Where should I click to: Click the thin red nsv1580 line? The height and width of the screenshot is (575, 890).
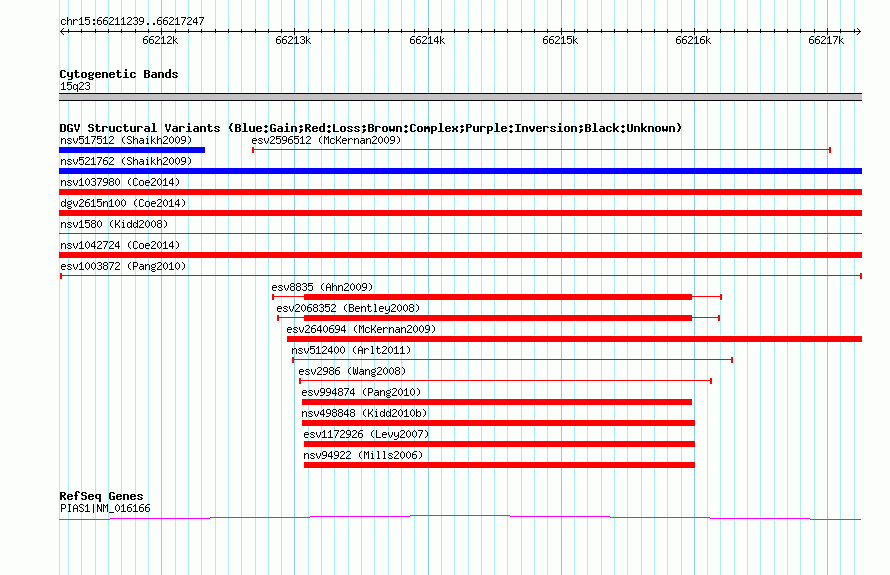click(x=460, y=233)
